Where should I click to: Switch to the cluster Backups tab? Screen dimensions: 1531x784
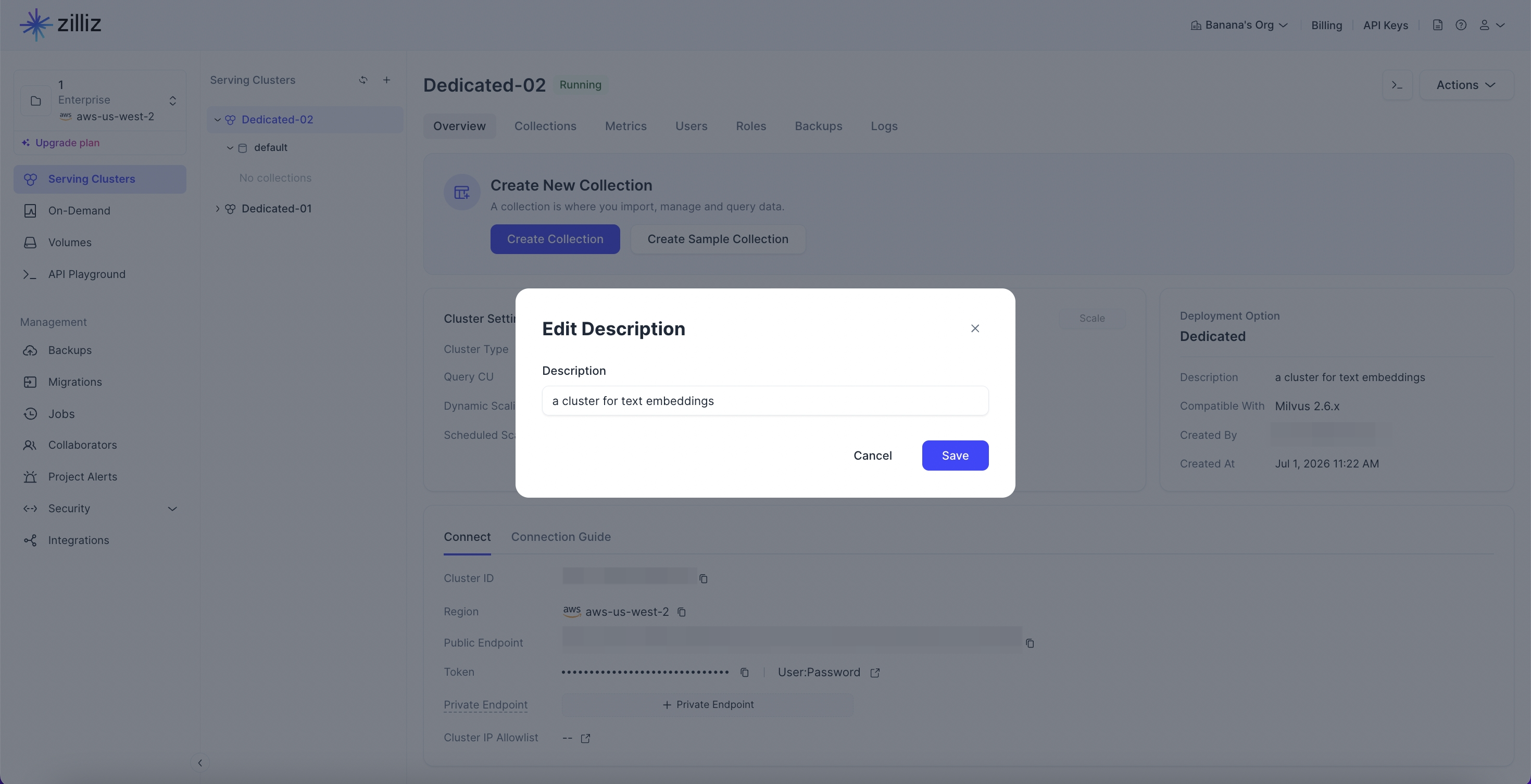(x=819, y=126)
